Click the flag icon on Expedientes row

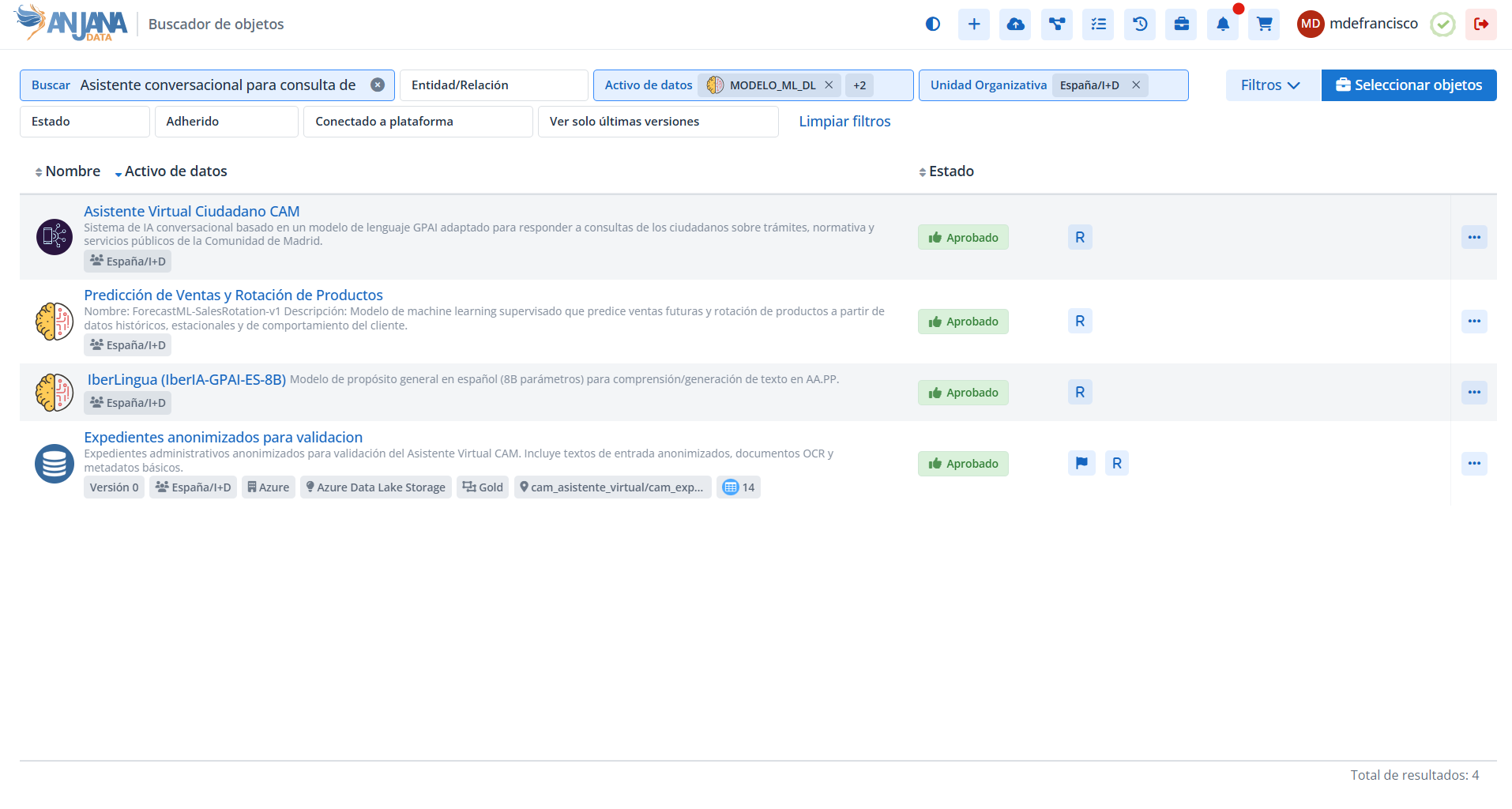[1081, 463]
